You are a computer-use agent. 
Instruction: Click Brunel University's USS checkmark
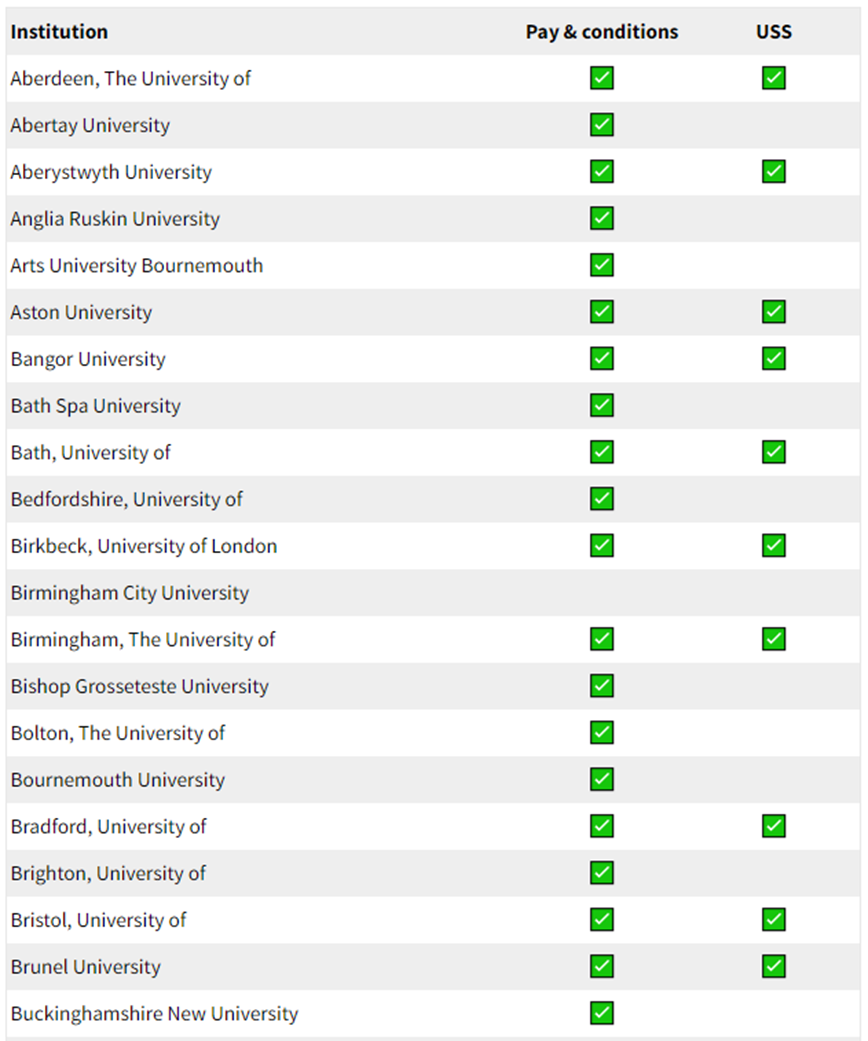point(774,967)
